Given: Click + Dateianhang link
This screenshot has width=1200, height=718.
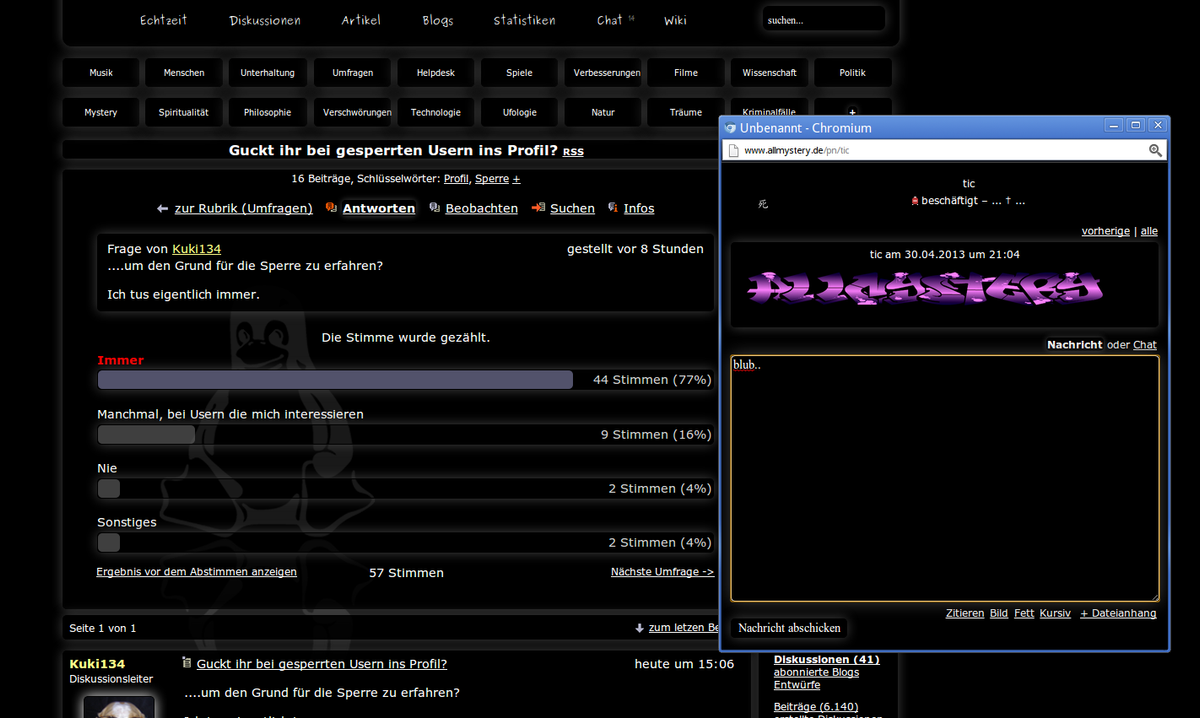Looking at the screenshot, I should tap(1118, 613).
